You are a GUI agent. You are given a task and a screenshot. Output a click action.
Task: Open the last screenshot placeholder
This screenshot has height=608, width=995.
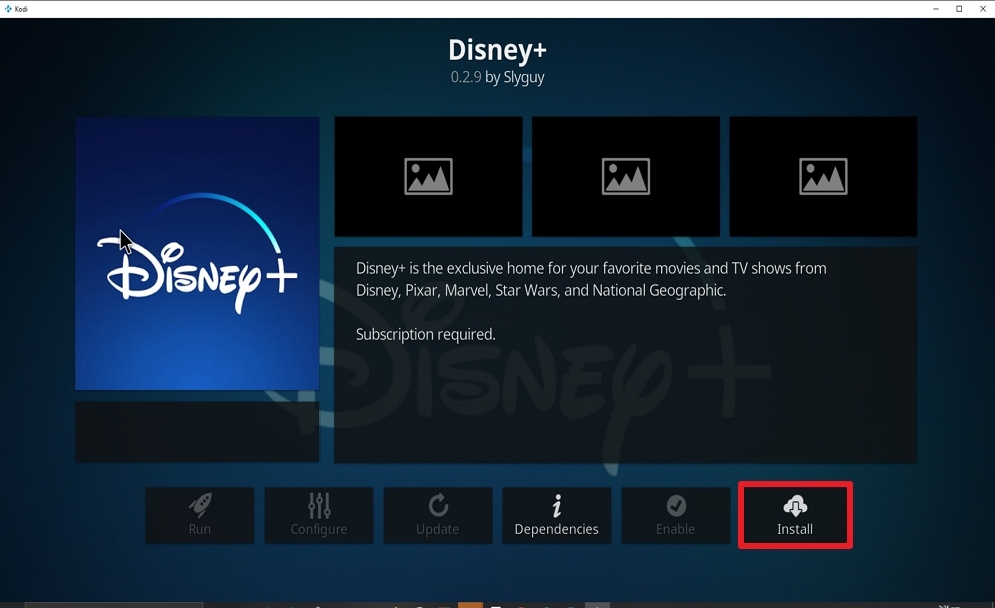[823, 176]
